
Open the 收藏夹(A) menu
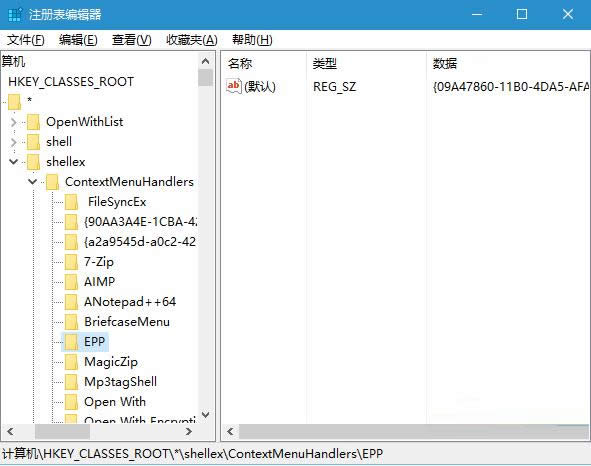tap(192, 40)
